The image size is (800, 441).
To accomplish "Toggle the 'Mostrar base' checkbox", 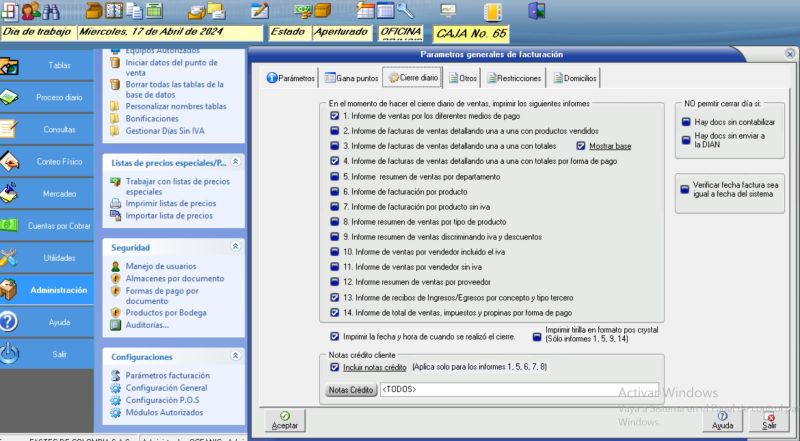I will pyautogui.click(x=581, y=146).
